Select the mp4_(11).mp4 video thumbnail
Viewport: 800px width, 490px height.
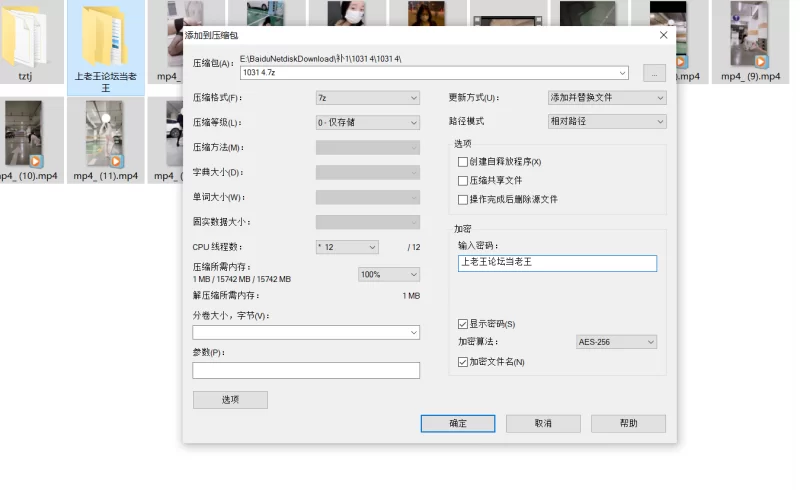tap(106, 134)
